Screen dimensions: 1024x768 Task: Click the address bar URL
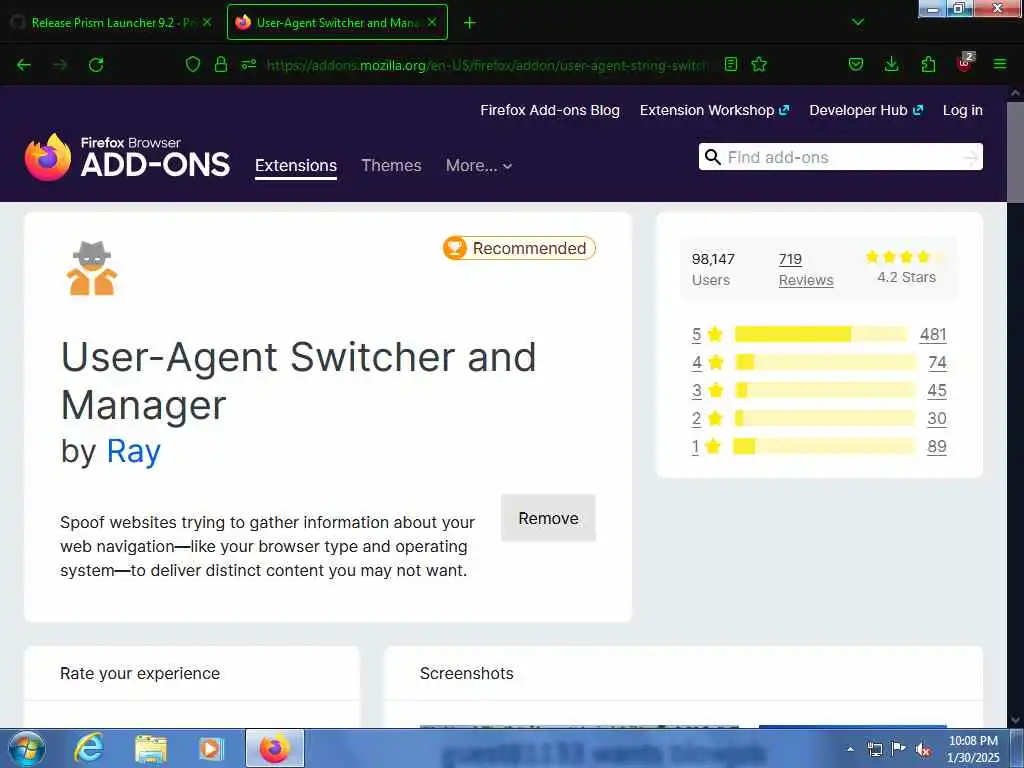487,65
